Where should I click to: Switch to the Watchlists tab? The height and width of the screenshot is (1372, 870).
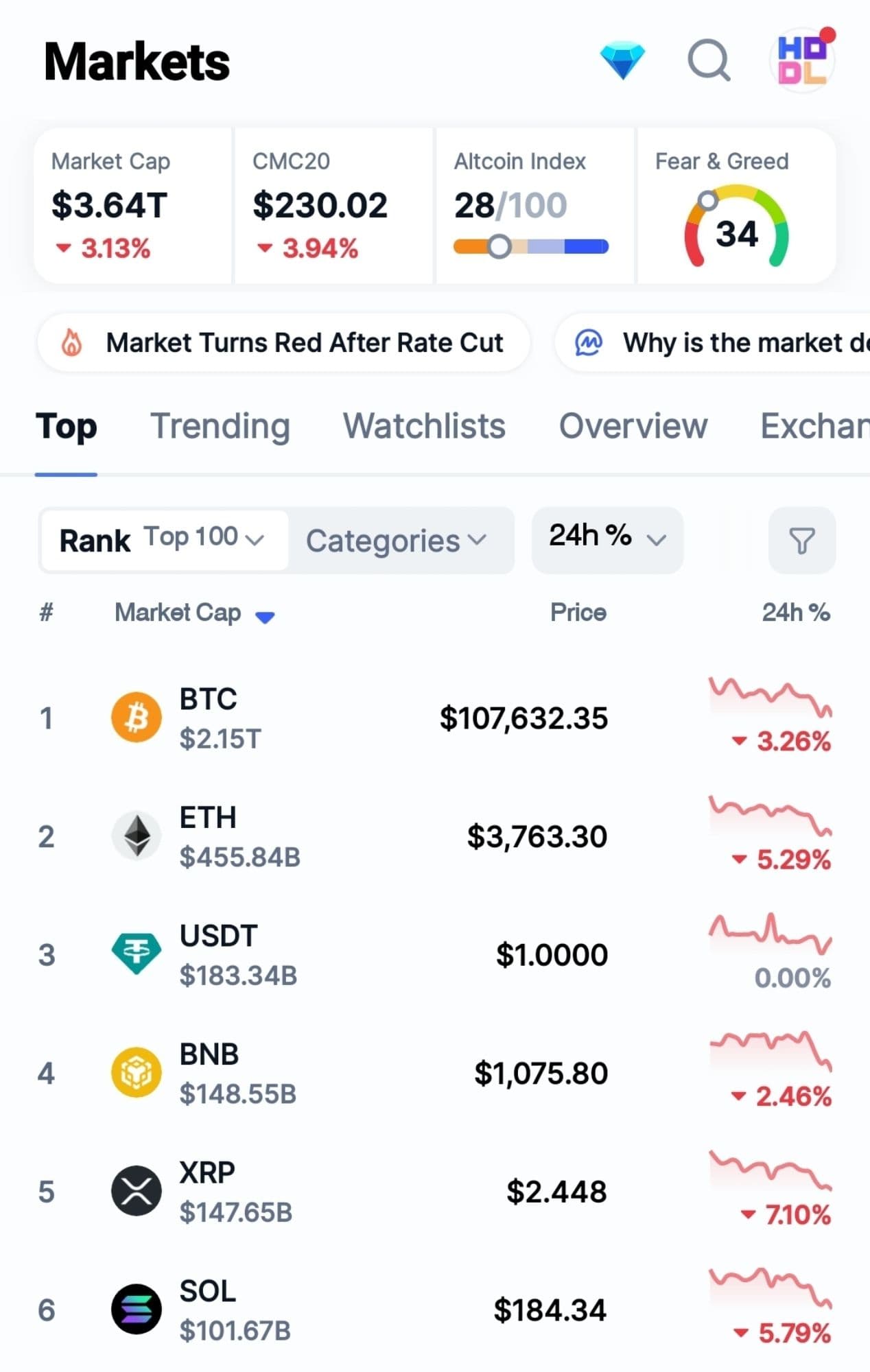tap(424, 426)
